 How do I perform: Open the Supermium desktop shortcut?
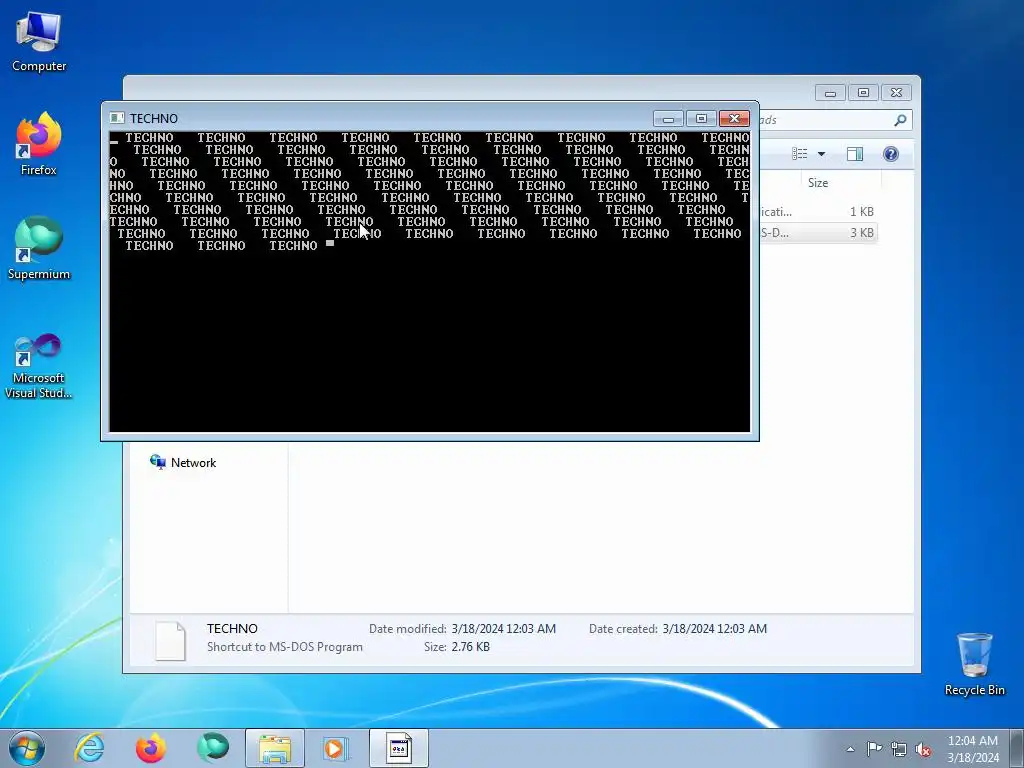pos(39,248)
